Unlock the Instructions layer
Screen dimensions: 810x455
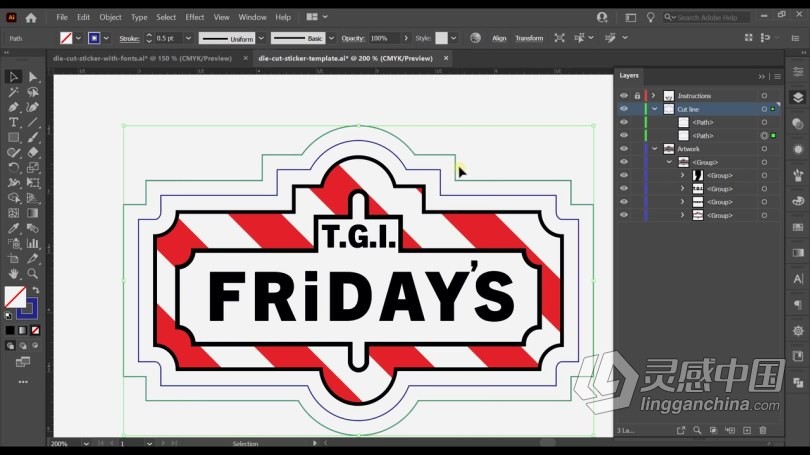click(x=637, y=96)
